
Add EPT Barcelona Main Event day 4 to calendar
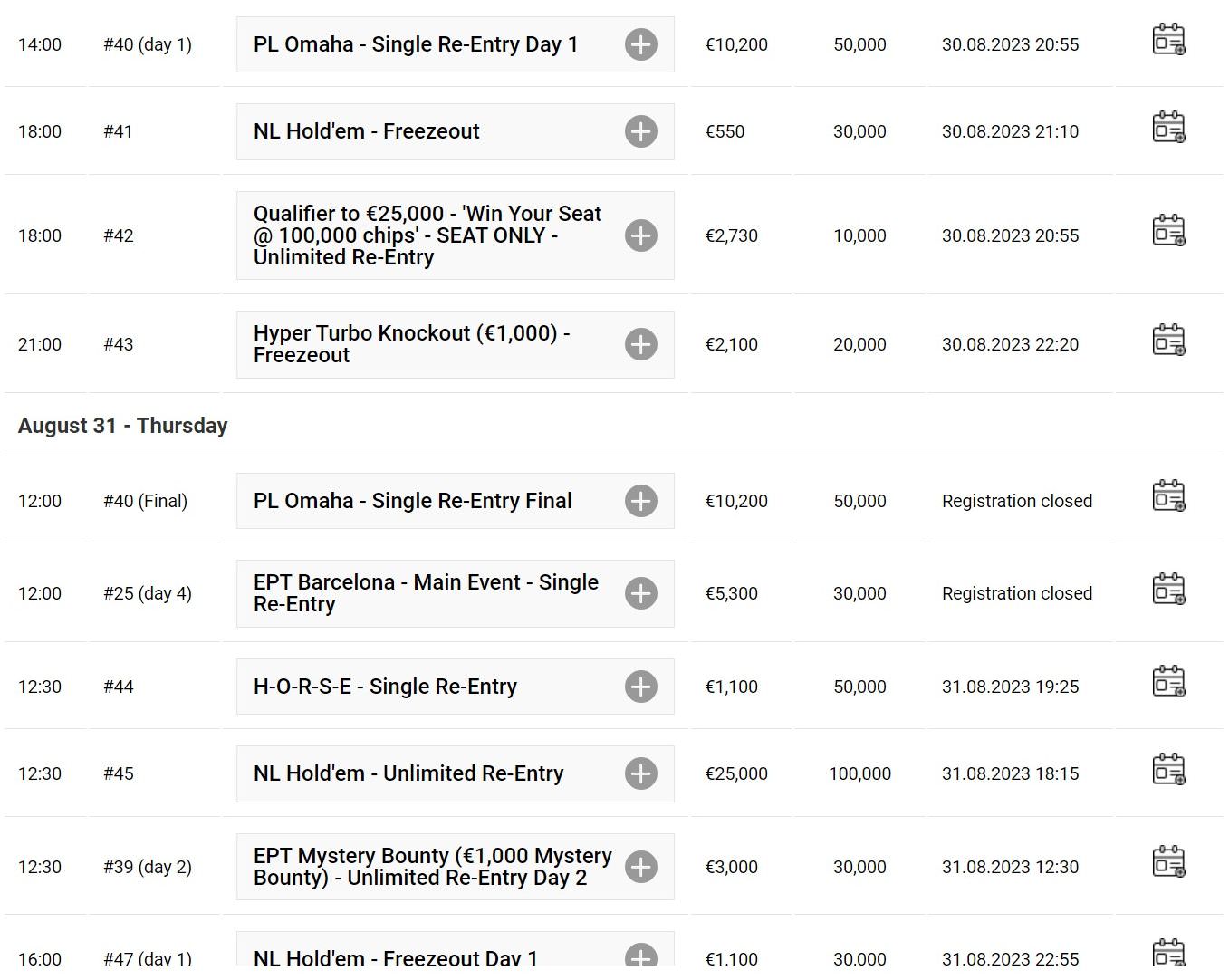[1168, 589]
